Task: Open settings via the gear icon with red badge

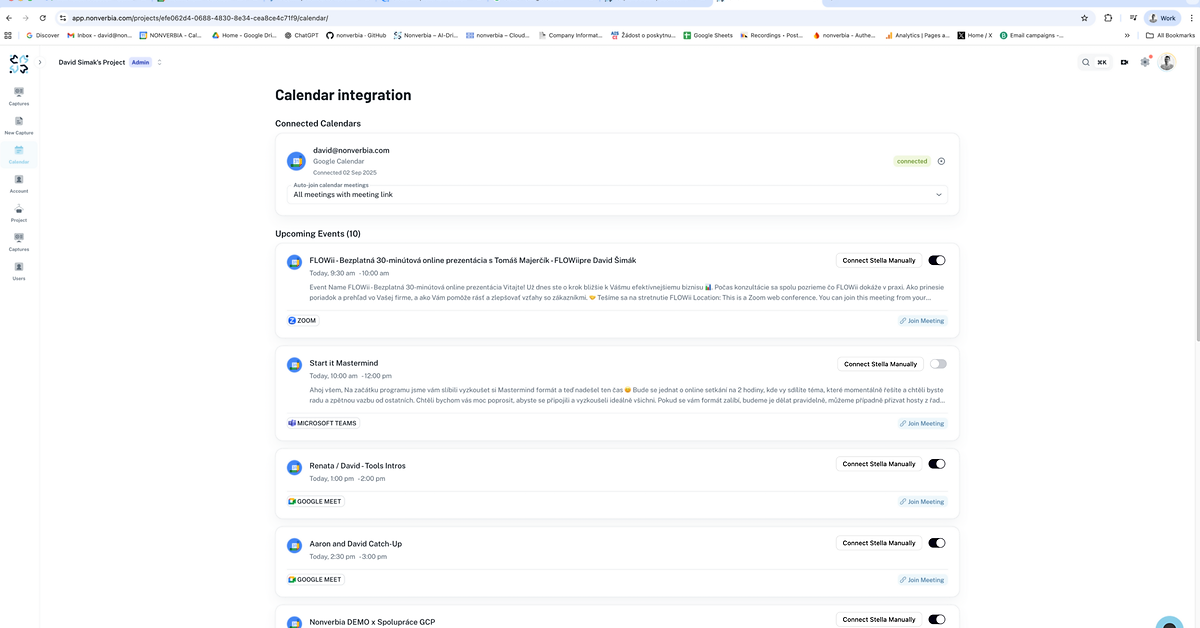Action: tap(1145, 62)
